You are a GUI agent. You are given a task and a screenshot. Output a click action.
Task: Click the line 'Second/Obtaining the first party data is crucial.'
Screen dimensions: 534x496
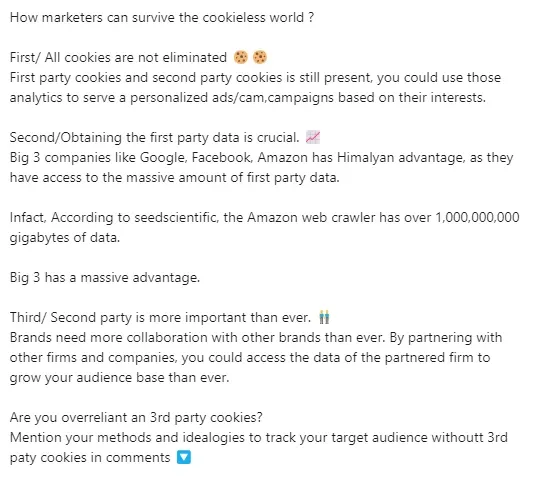click(x=155, y=138)
